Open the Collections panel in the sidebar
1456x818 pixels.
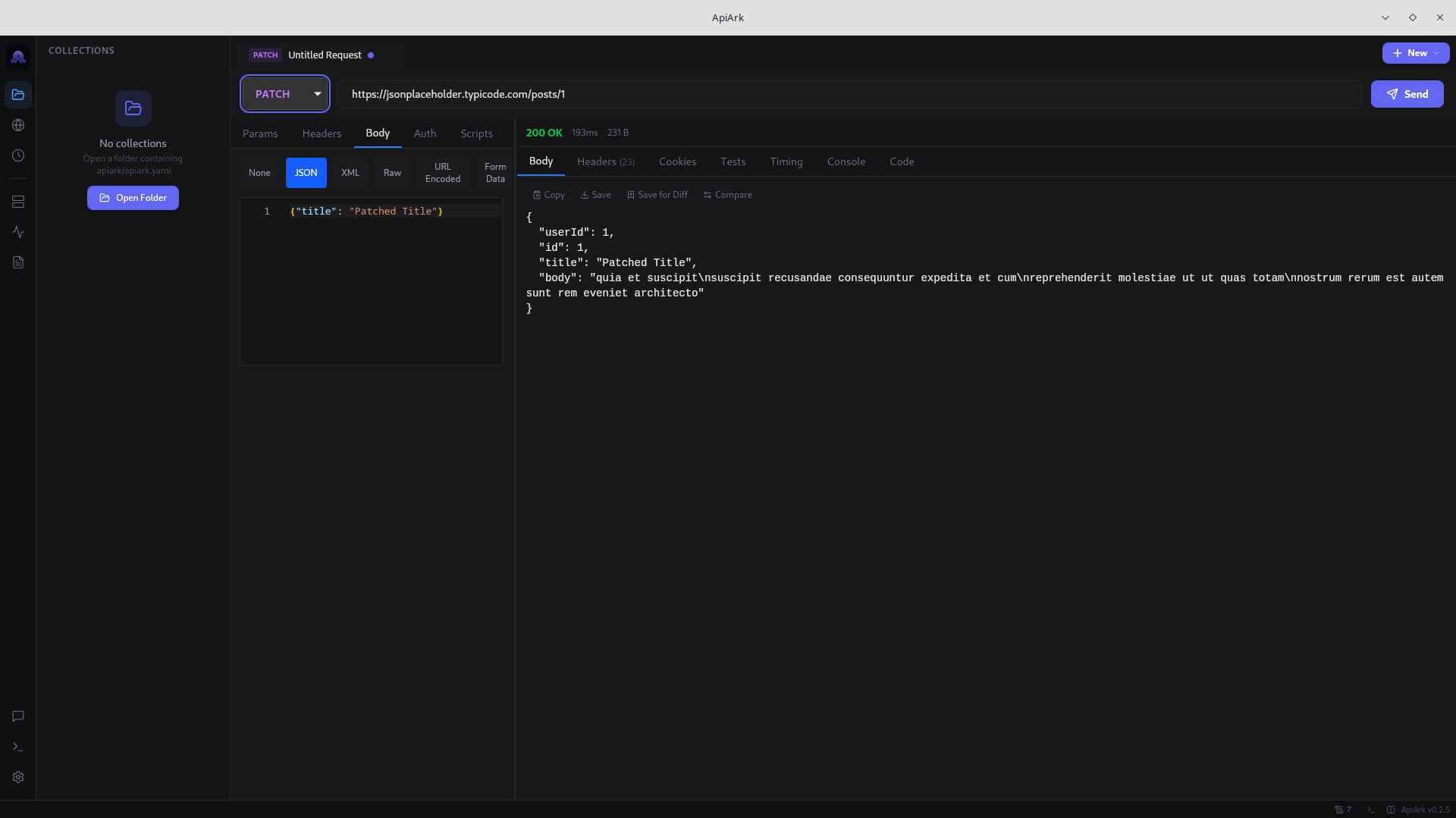pos(17,94)
